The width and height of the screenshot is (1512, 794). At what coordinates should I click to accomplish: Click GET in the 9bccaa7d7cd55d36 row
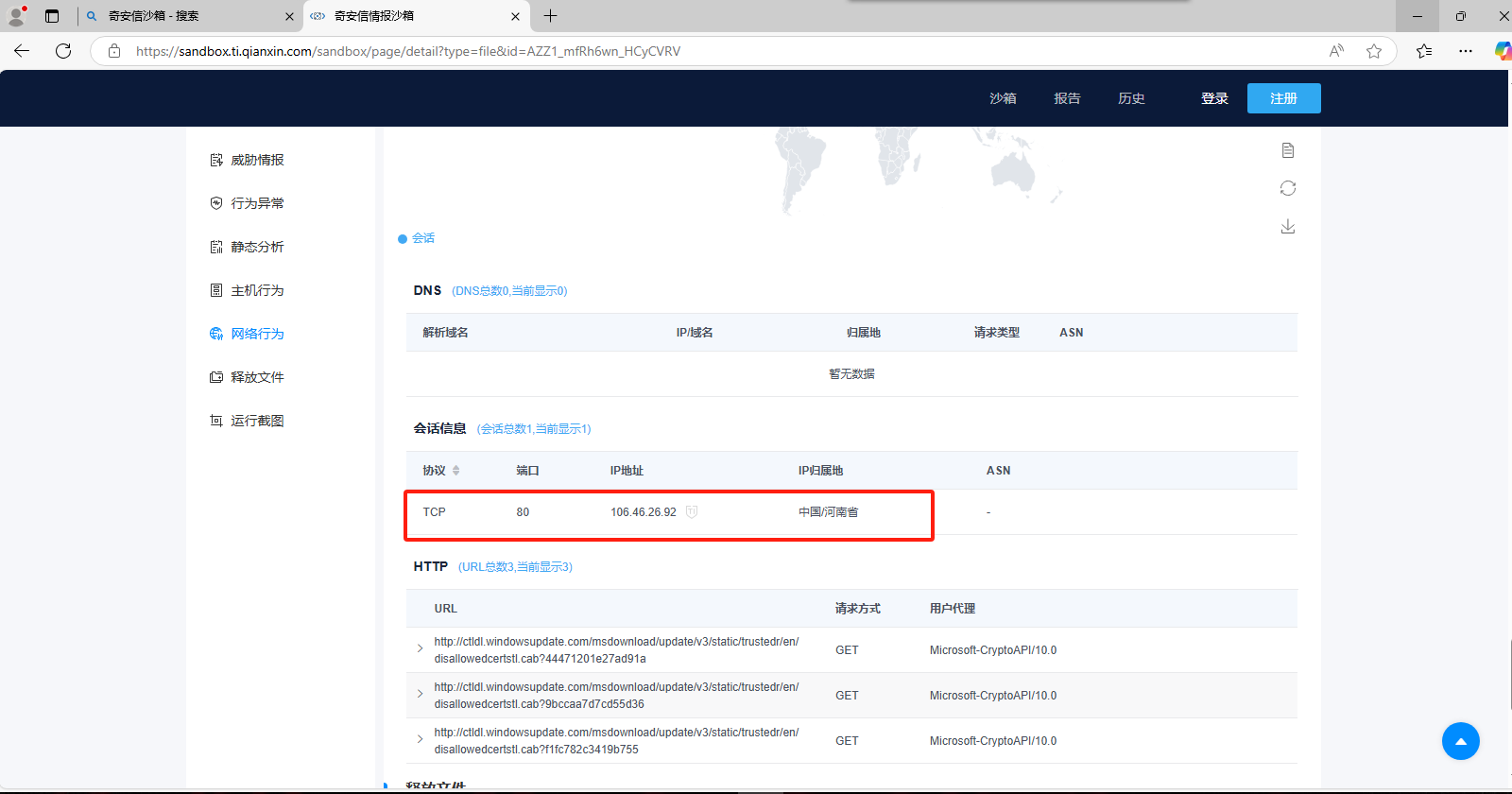847,695
